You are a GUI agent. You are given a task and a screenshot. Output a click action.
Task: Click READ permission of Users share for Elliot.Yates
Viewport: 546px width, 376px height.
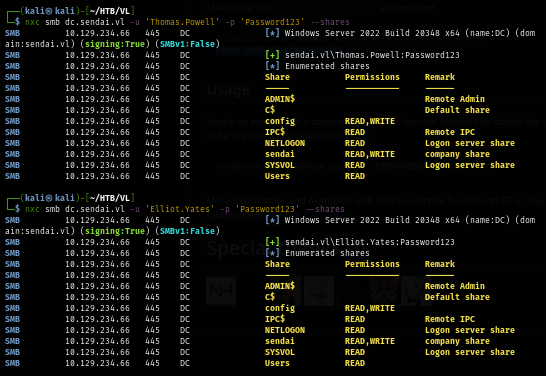tap(355, 363)
